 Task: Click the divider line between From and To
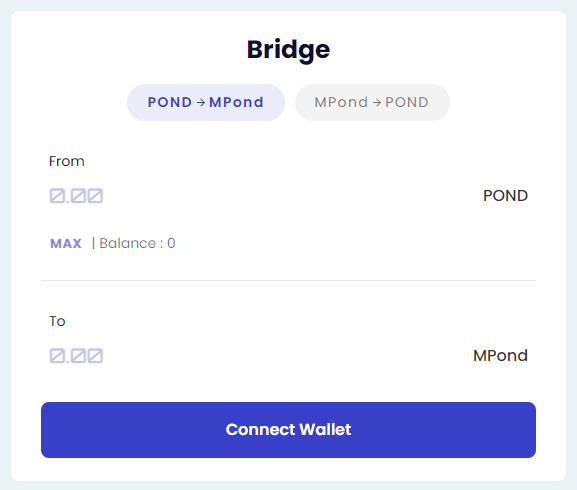pos(288,280)
